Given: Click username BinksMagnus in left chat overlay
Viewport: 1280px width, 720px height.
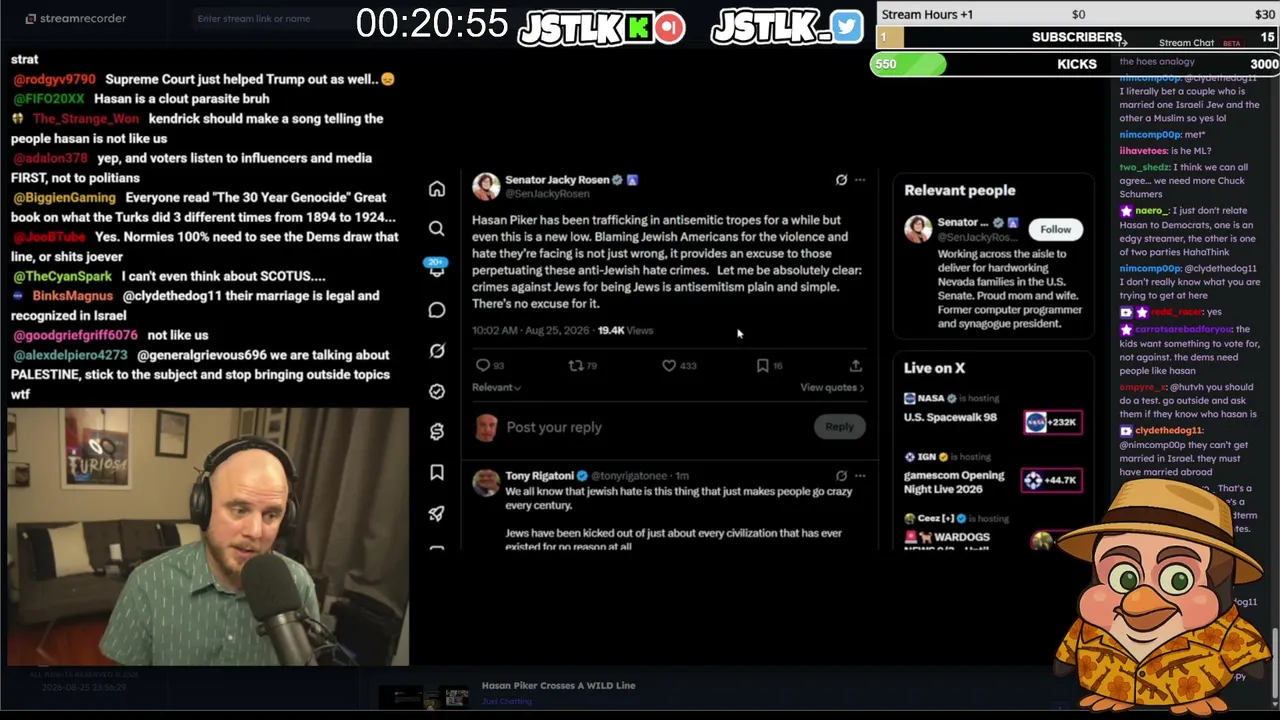Looking at the screenshot, I should 72,296.
